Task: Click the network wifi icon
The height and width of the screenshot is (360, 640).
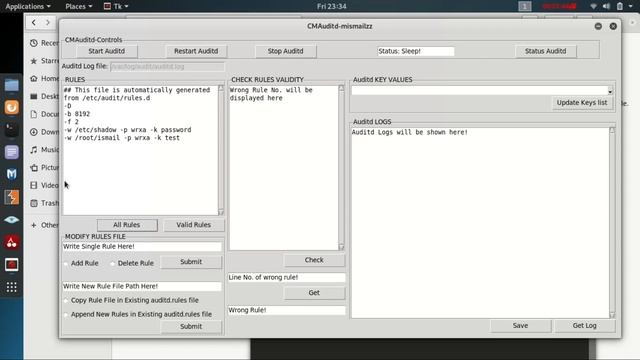Action: click(593, 6)
